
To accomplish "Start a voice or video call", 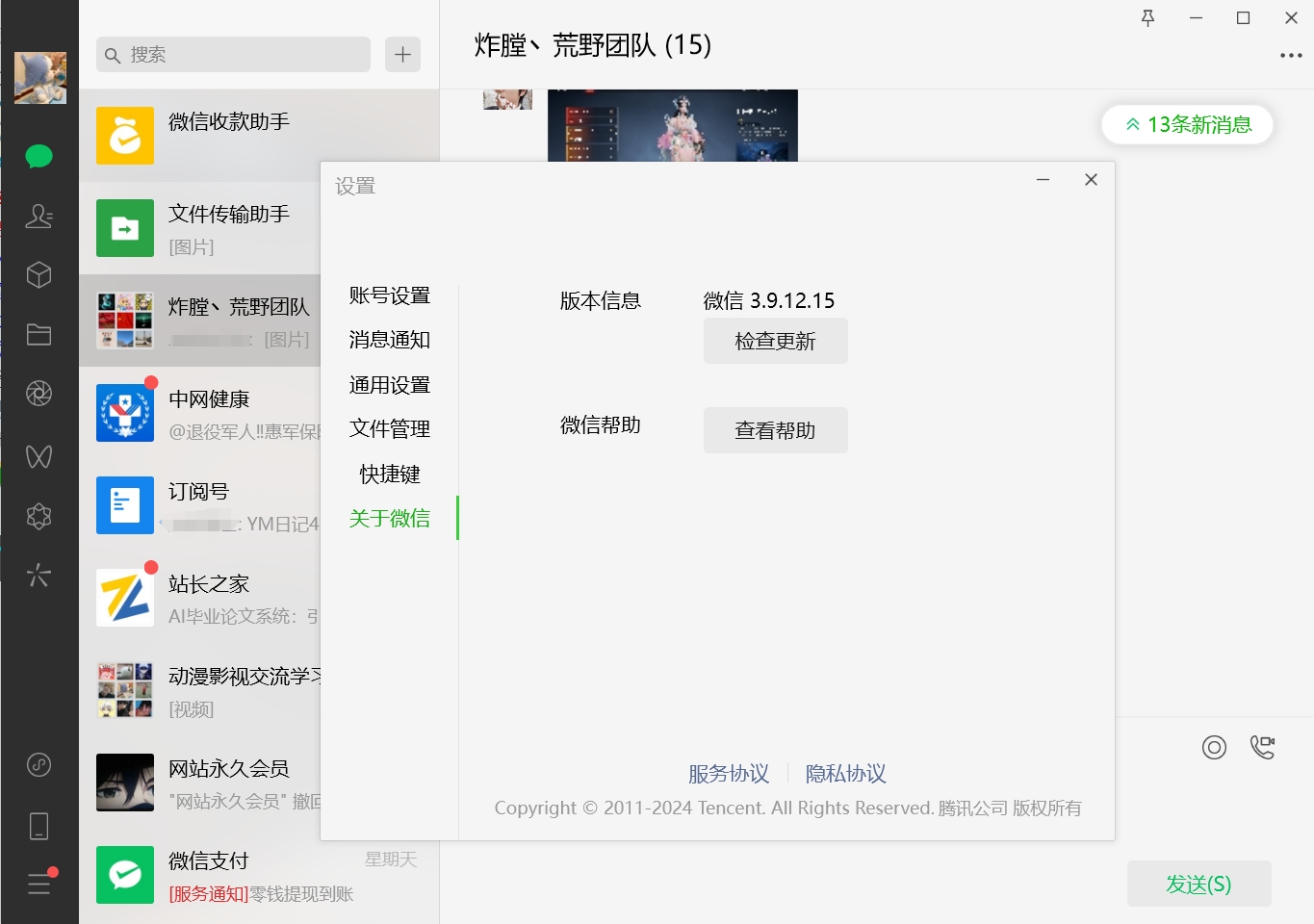I will click(x=1262, y=747).
